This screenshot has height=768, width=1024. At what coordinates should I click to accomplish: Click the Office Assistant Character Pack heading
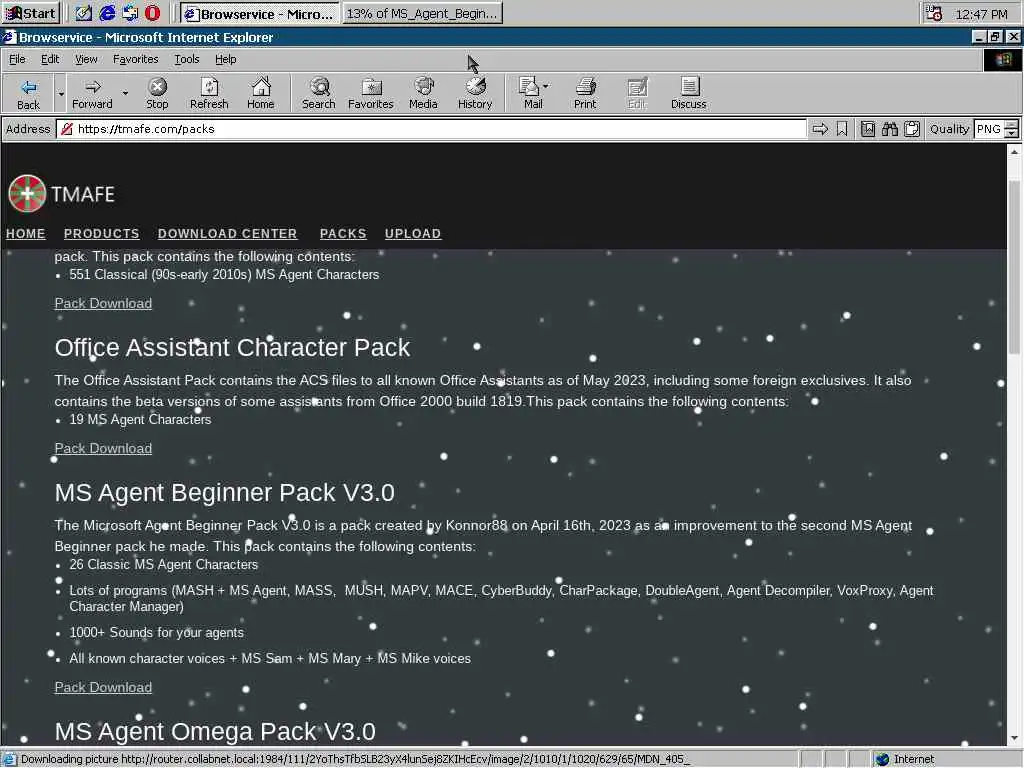click(232, 347)
